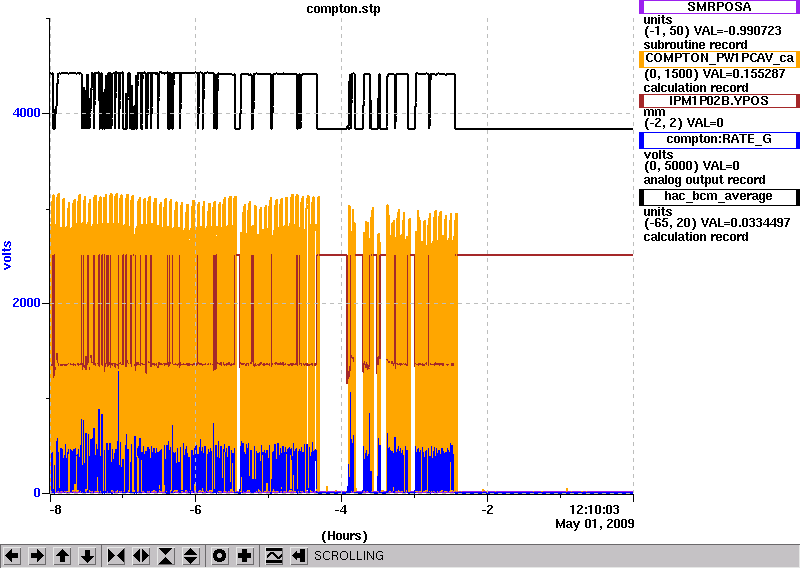Click the circle auto-scale icon
The image size is (800, 568).
(x=220, y=555)
